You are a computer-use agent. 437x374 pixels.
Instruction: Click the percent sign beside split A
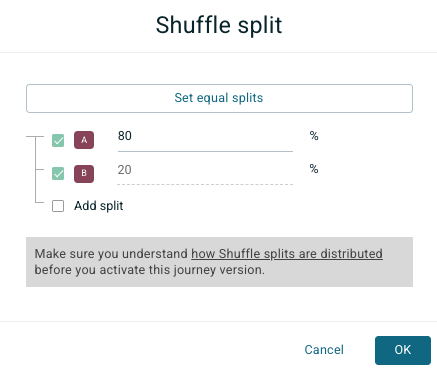314,136
